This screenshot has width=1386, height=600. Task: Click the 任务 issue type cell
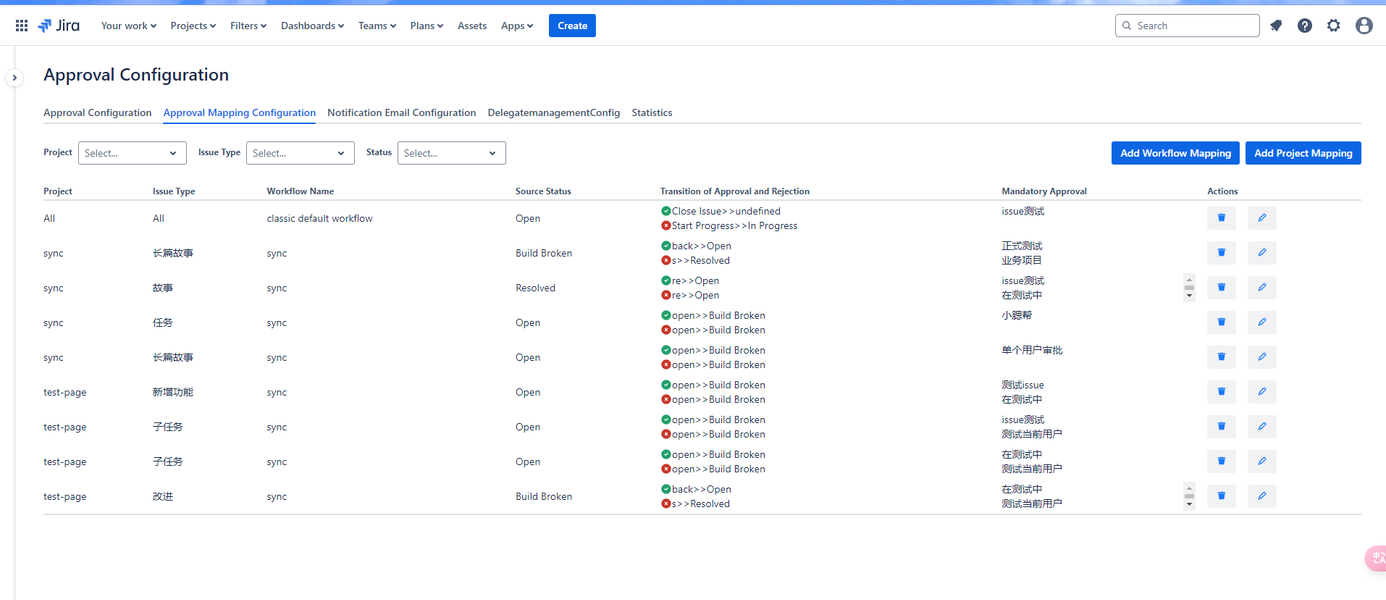pos(163,322)
